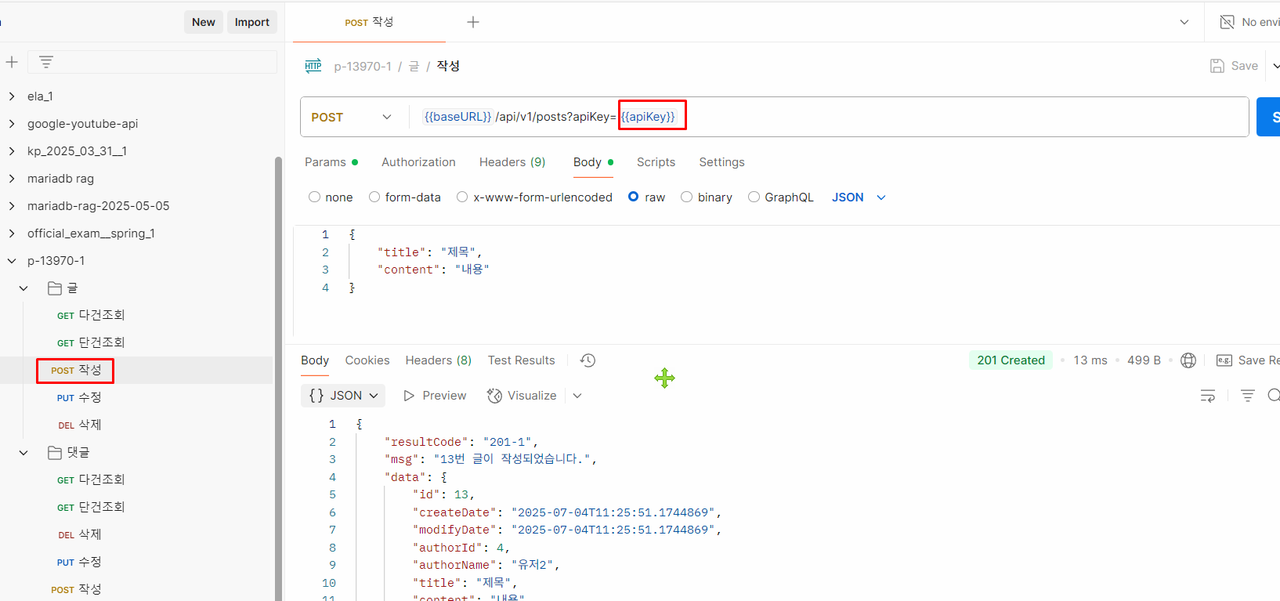Open GET 단건조회 under 글 folder

pos(90,342)
